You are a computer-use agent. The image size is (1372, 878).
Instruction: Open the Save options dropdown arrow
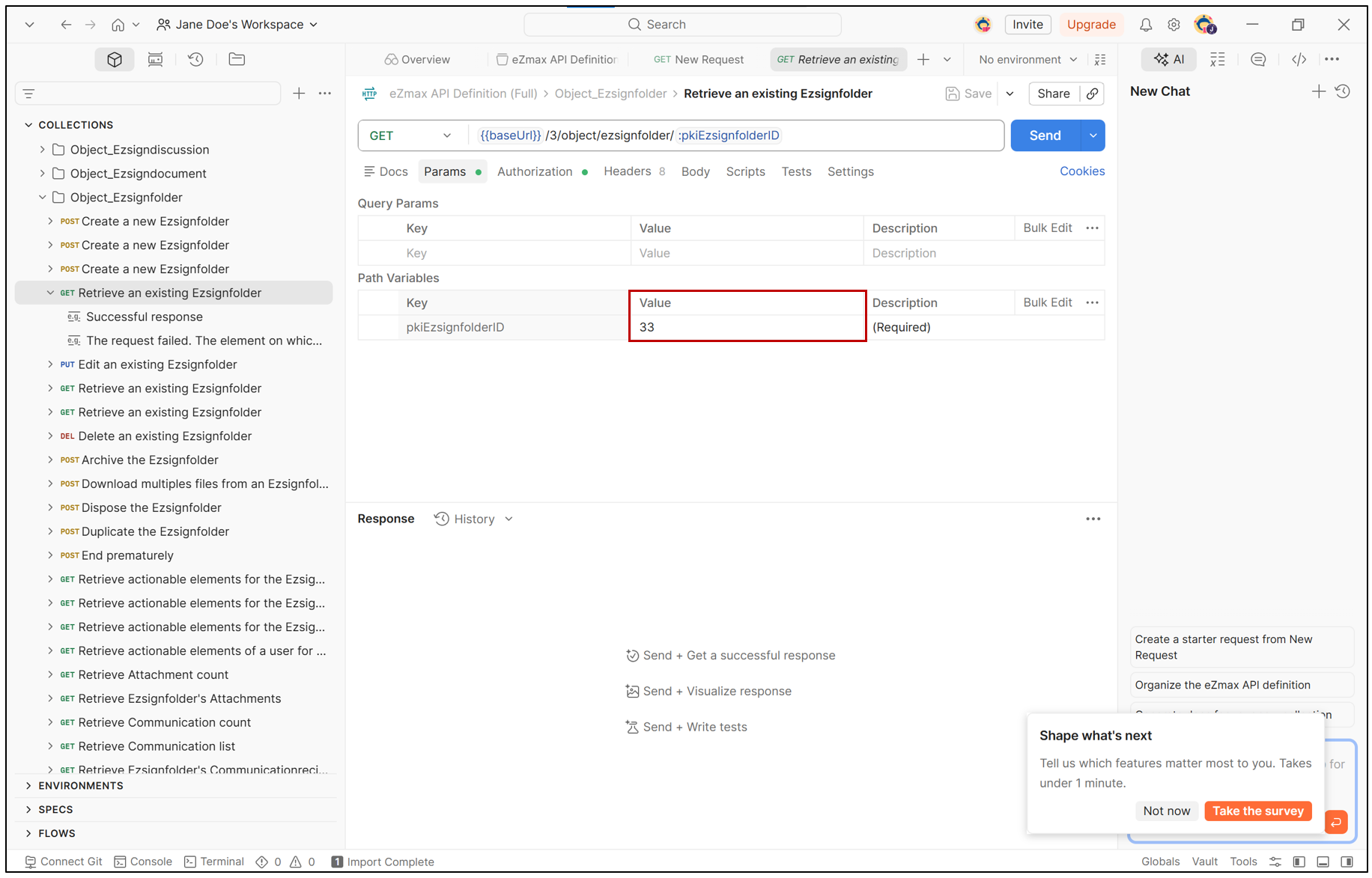pyautogui.click(x=1010, y=94)
